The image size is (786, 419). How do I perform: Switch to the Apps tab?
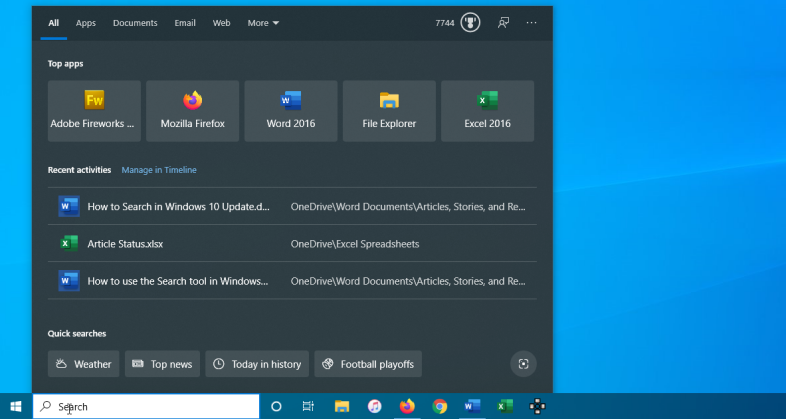click(86, 23)
